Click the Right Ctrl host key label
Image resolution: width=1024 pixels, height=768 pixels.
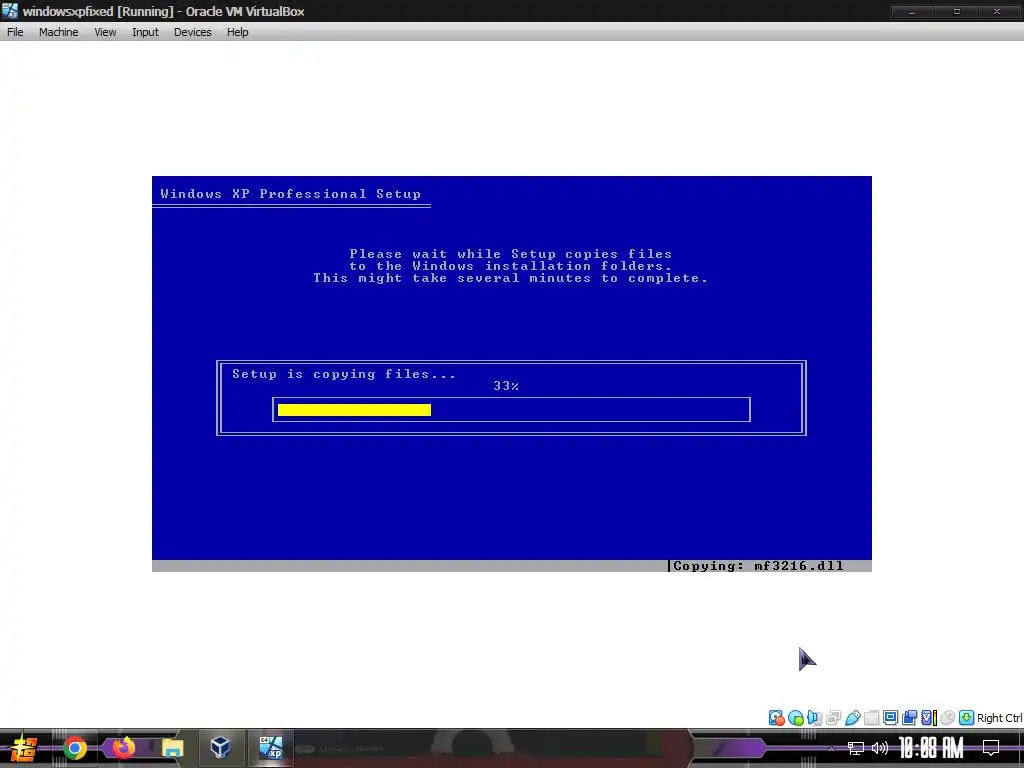[x=1000, y=718]
